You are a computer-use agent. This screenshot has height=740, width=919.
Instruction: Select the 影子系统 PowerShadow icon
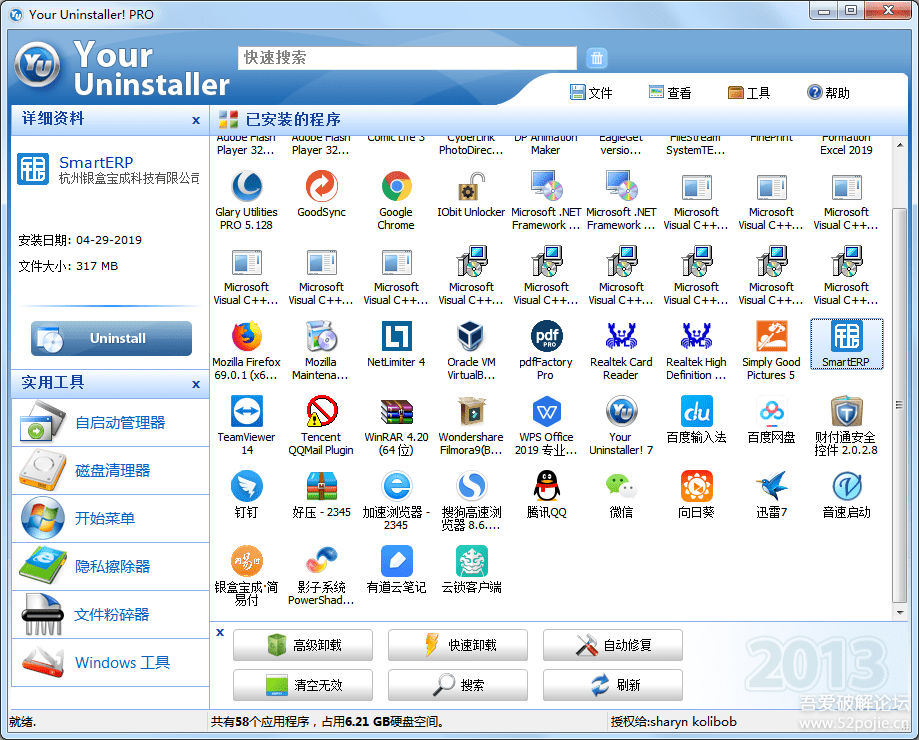coord(321,561)
